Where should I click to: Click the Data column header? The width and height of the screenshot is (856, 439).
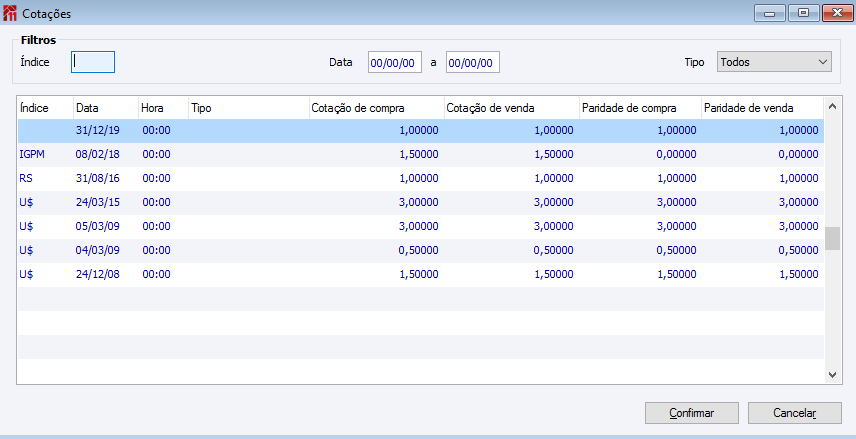(105, 108)
